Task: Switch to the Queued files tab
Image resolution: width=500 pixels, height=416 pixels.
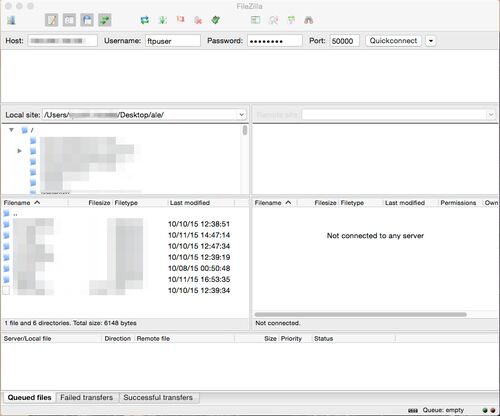Action: 29,397
